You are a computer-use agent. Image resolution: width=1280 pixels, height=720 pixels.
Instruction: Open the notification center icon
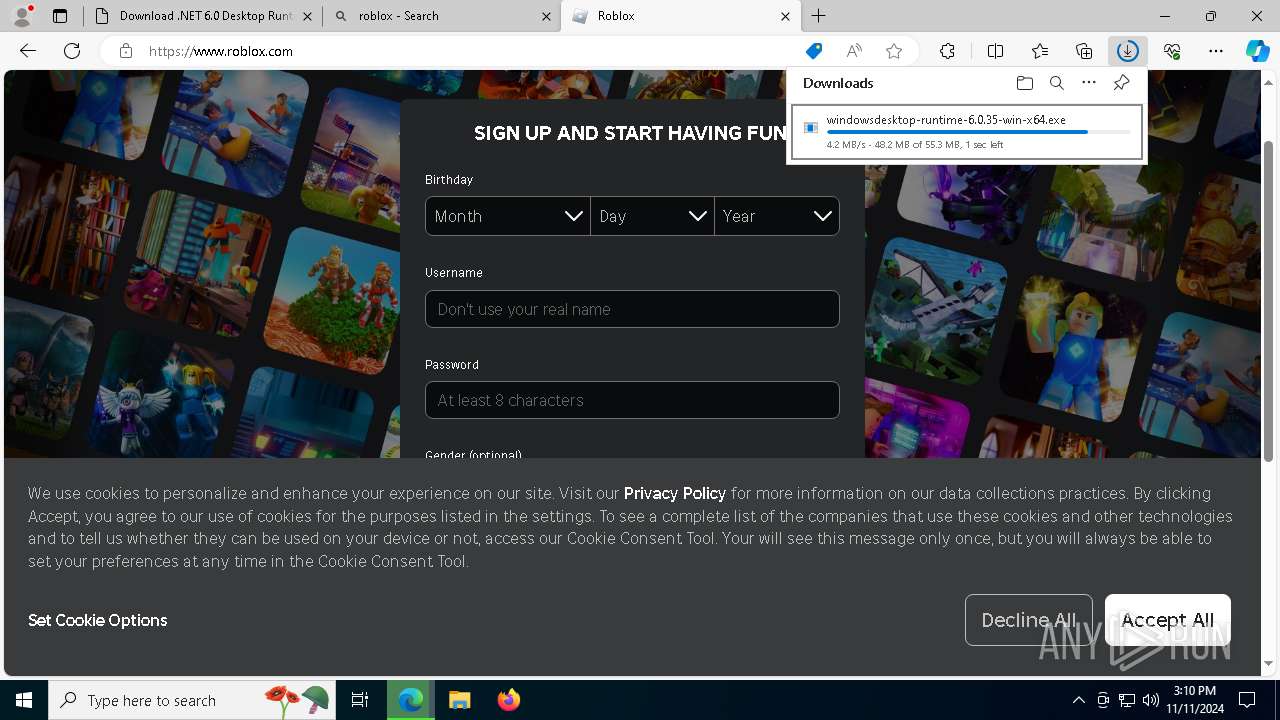coord(1247,700)
